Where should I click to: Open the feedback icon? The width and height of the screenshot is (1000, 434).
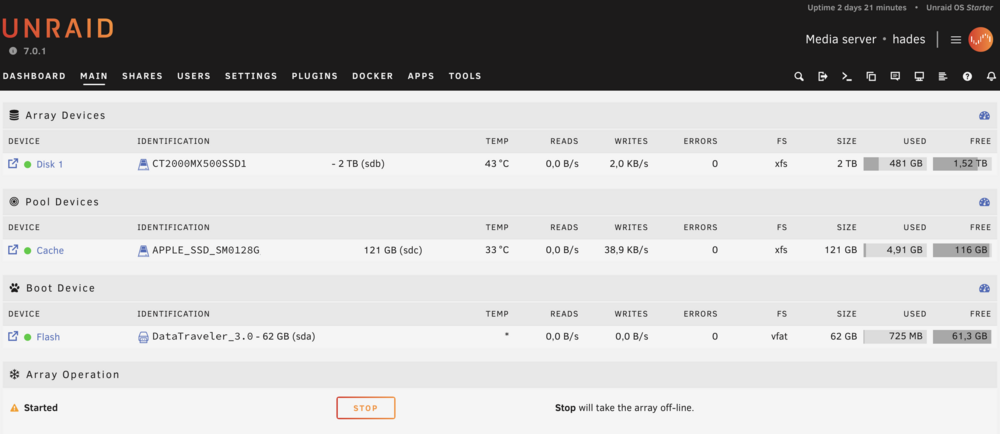(x=895, y=76)
